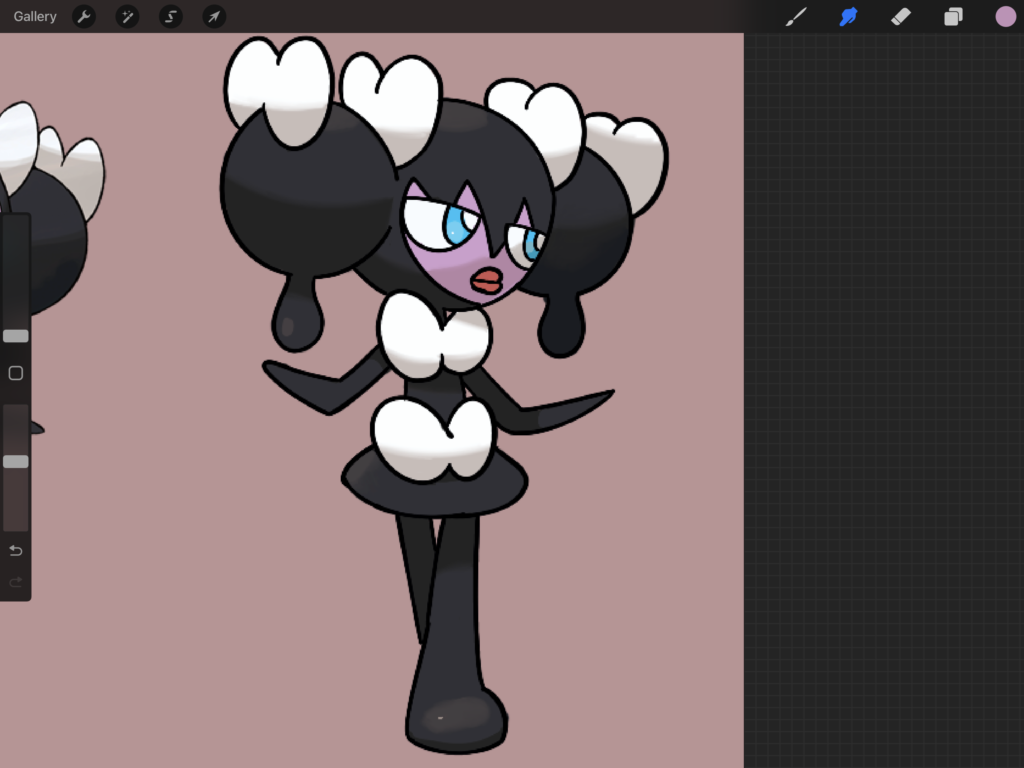Viewport: 1024px width, 768px height.
Task: Return to the Gallery
Action: (35, 16)
